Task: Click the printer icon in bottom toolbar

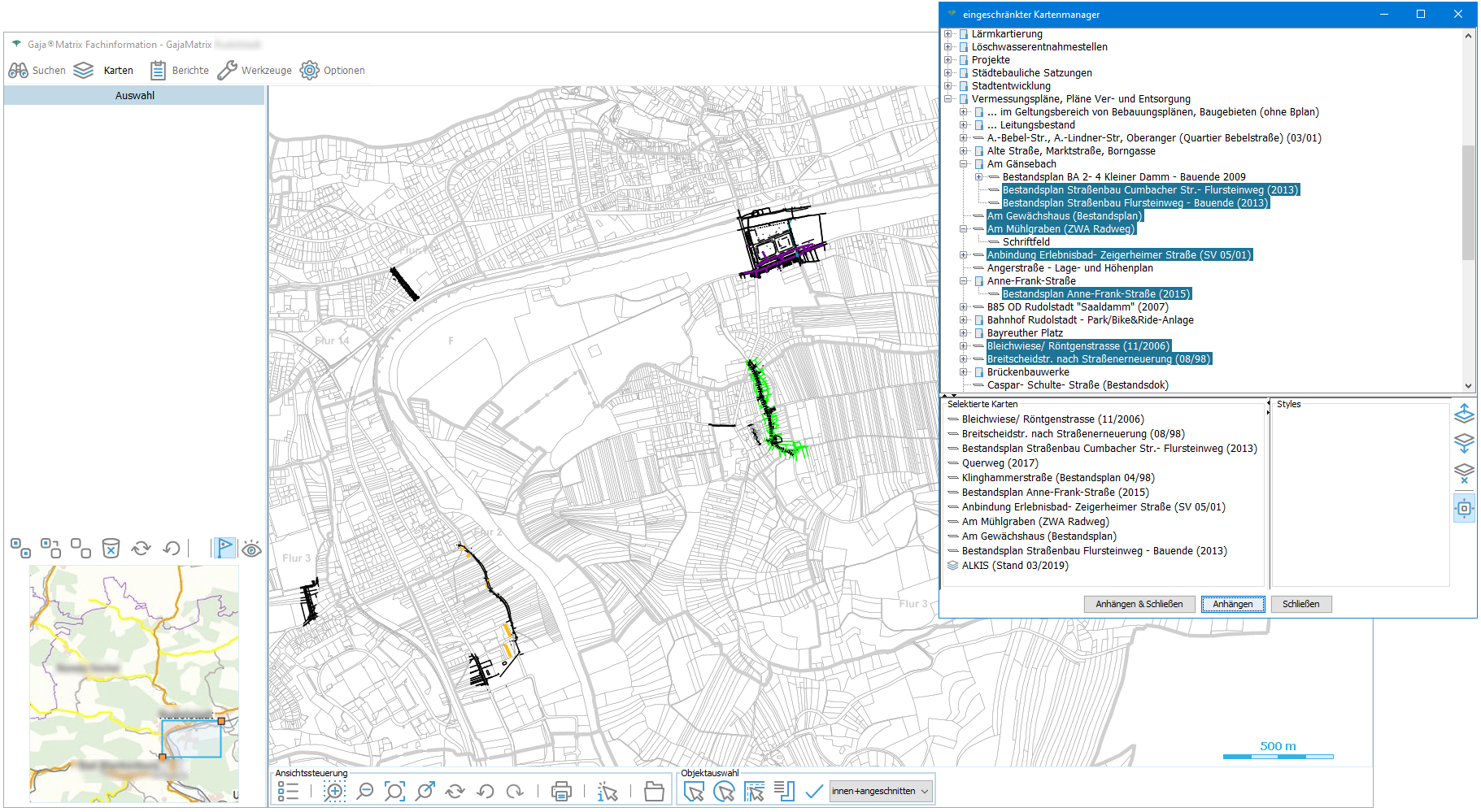Action: 561,791
